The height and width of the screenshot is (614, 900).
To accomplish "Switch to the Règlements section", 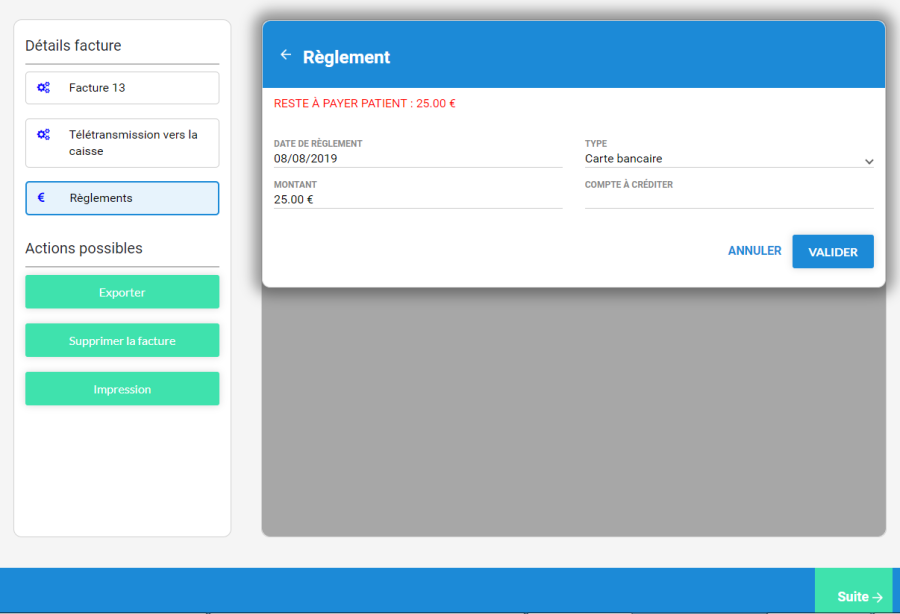I will pyautogui.click(x=122, y=198).
